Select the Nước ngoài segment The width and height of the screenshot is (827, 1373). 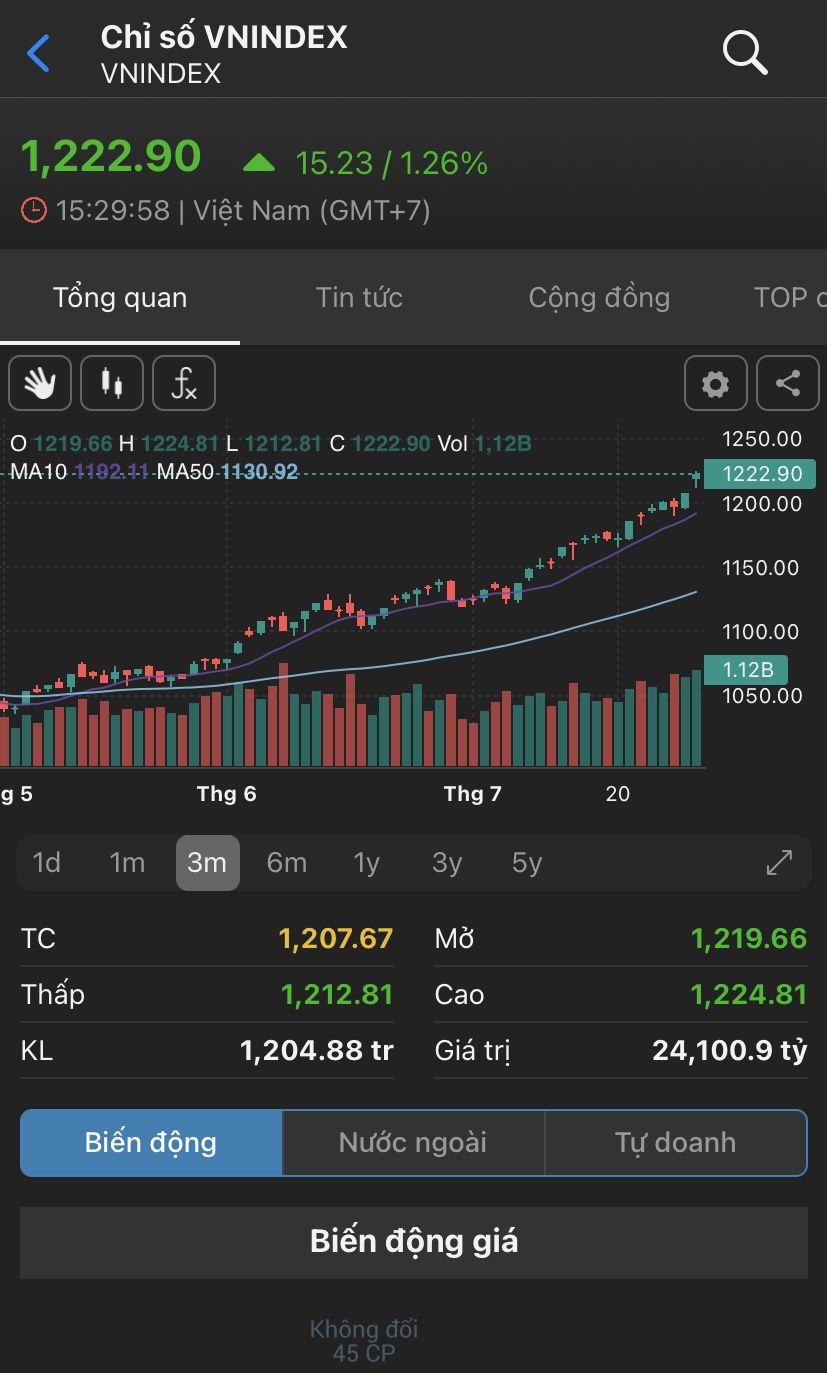pos(413,1143)
